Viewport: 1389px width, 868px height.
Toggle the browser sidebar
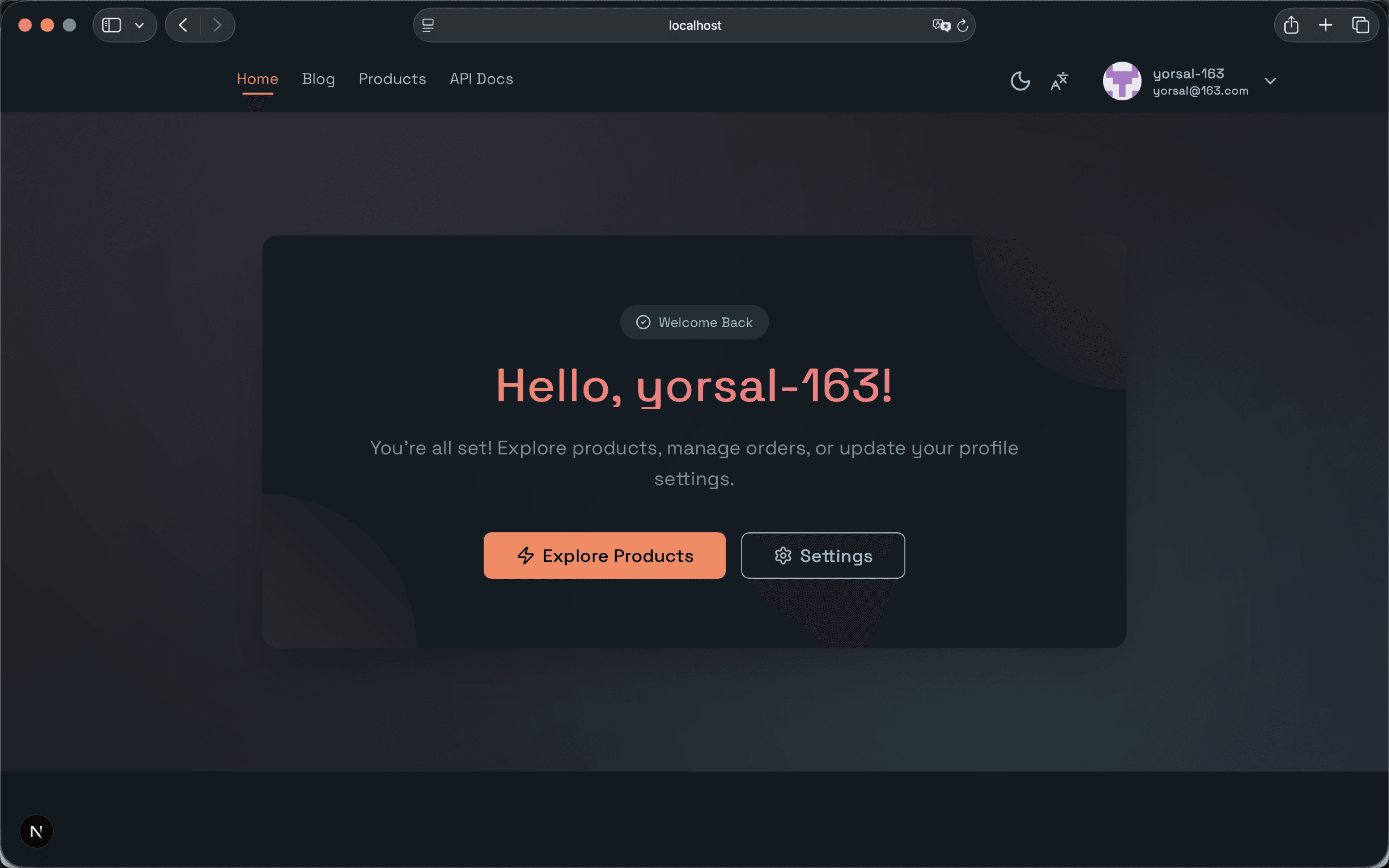[x=111, y=25]
